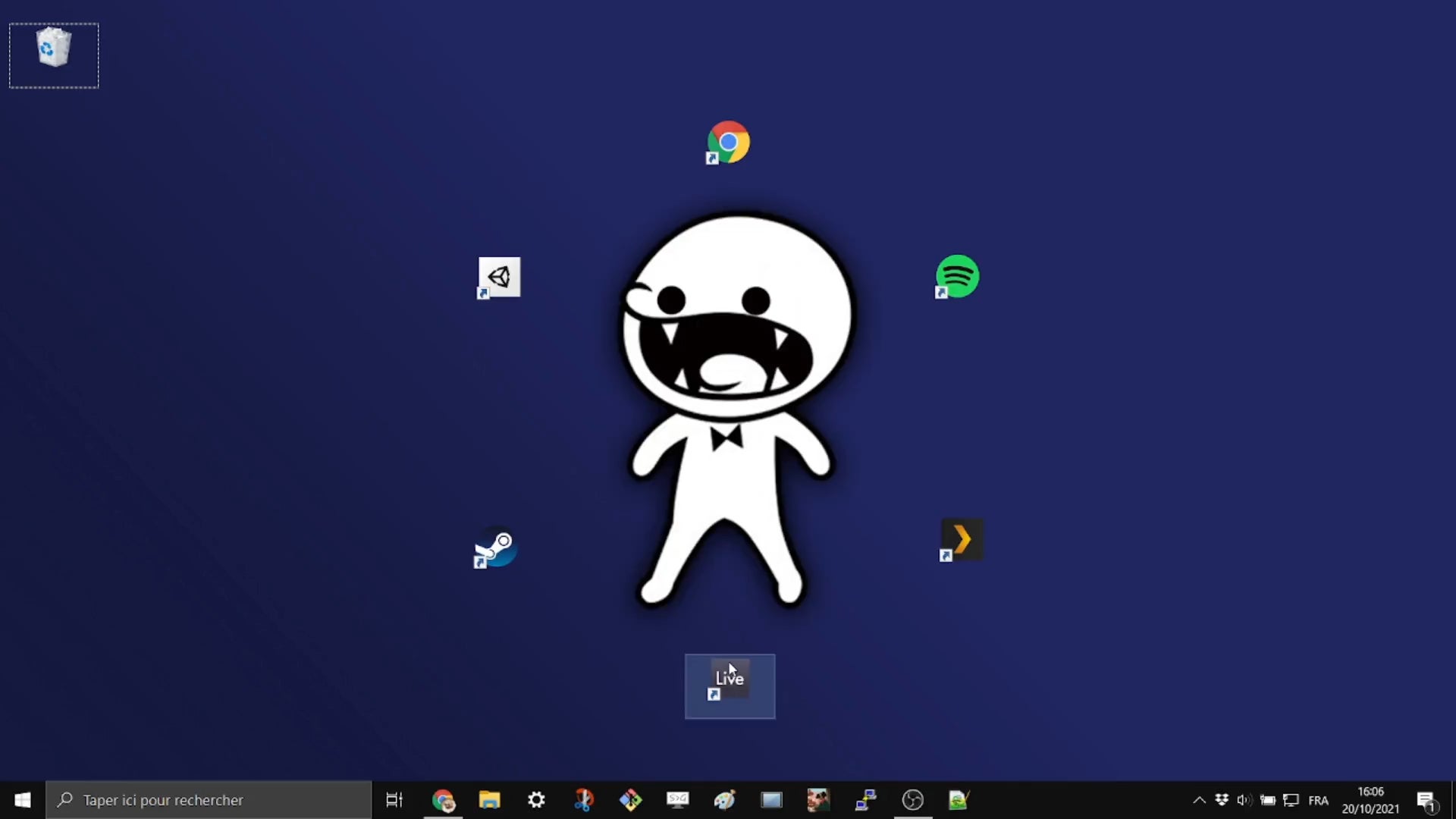Select the Spotify desktop shortcut
Image resolution: width=1456 pixels, height=819 pixels.
coord(957,277)
